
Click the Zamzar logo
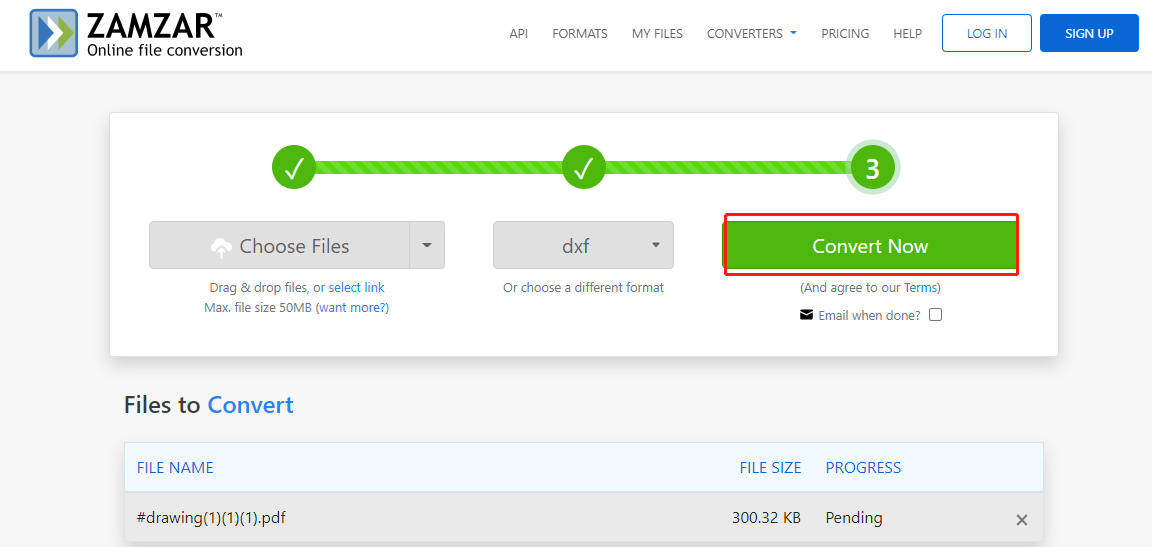[x=136, y=33]
